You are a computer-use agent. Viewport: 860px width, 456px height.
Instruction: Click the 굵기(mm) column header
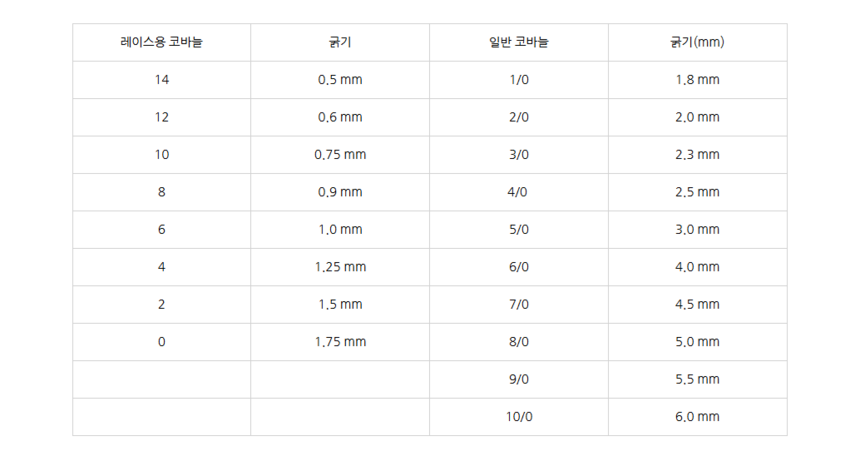(697, 42)
